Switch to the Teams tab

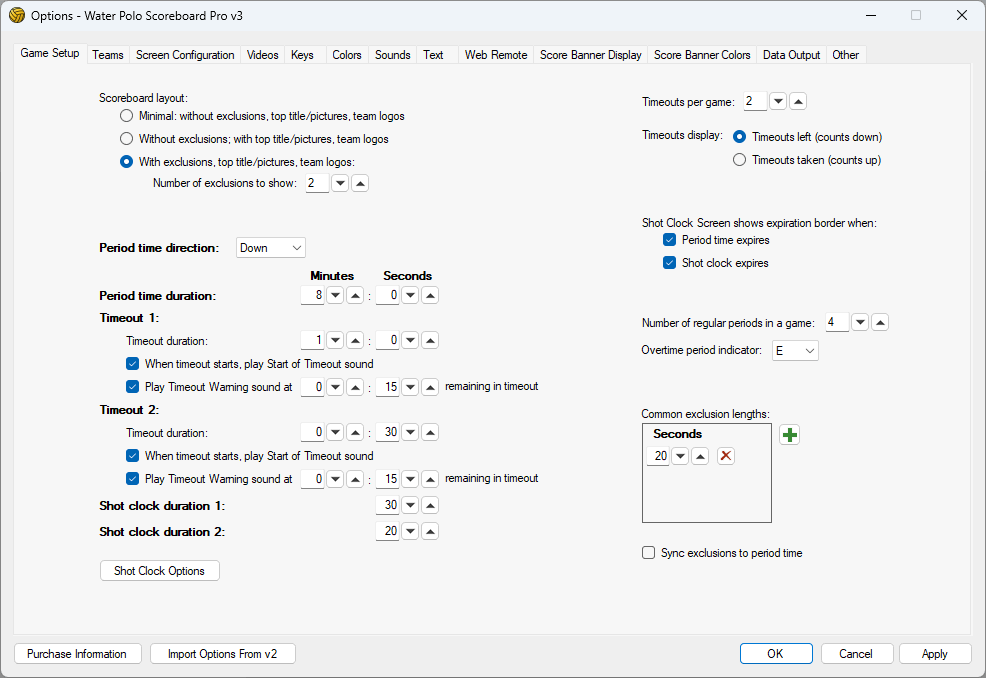[x=108, y=55]
